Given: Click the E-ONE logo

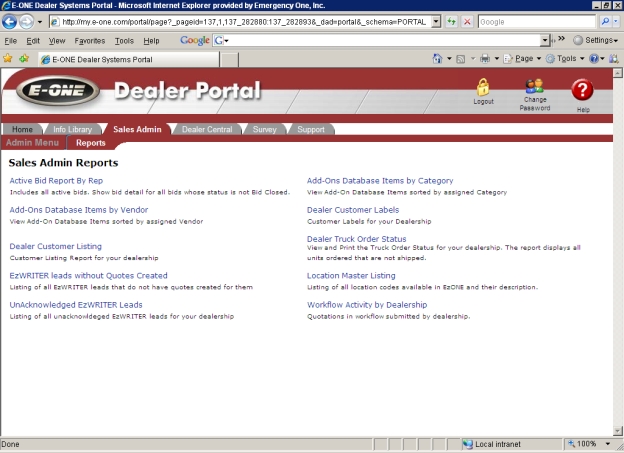Looking at the screenshot, I should coord(58,90).
